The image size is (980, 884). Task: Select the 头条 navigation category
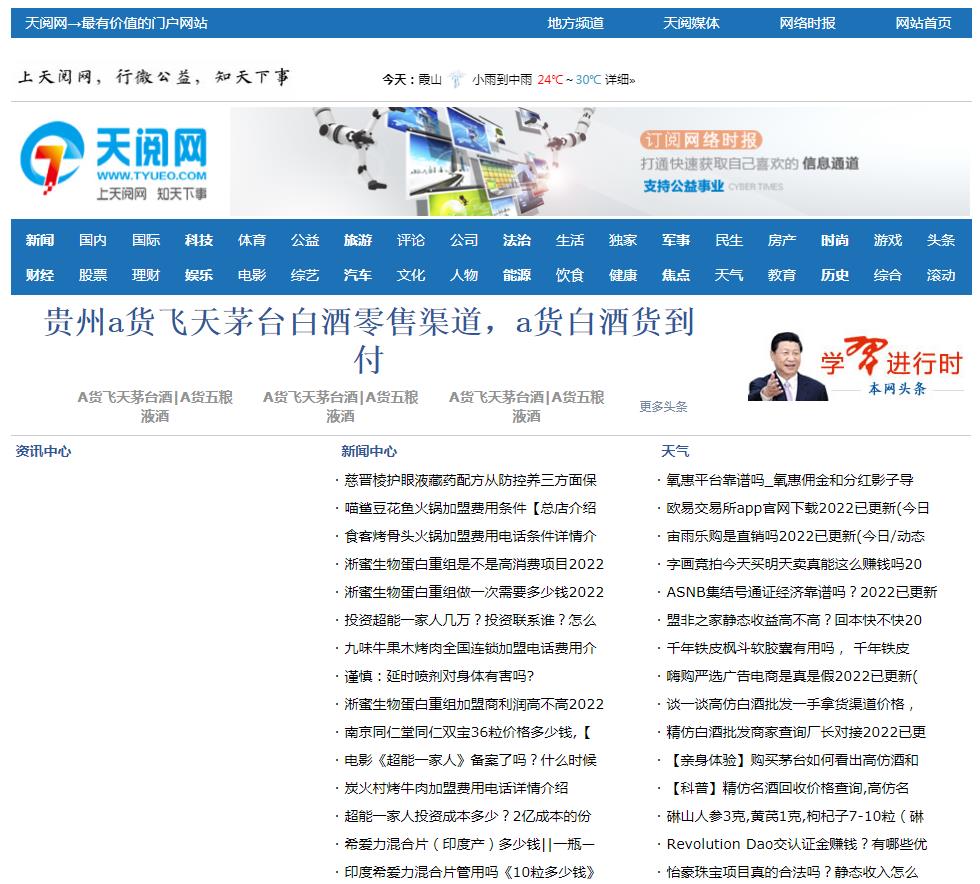click(x=941, y=240)
